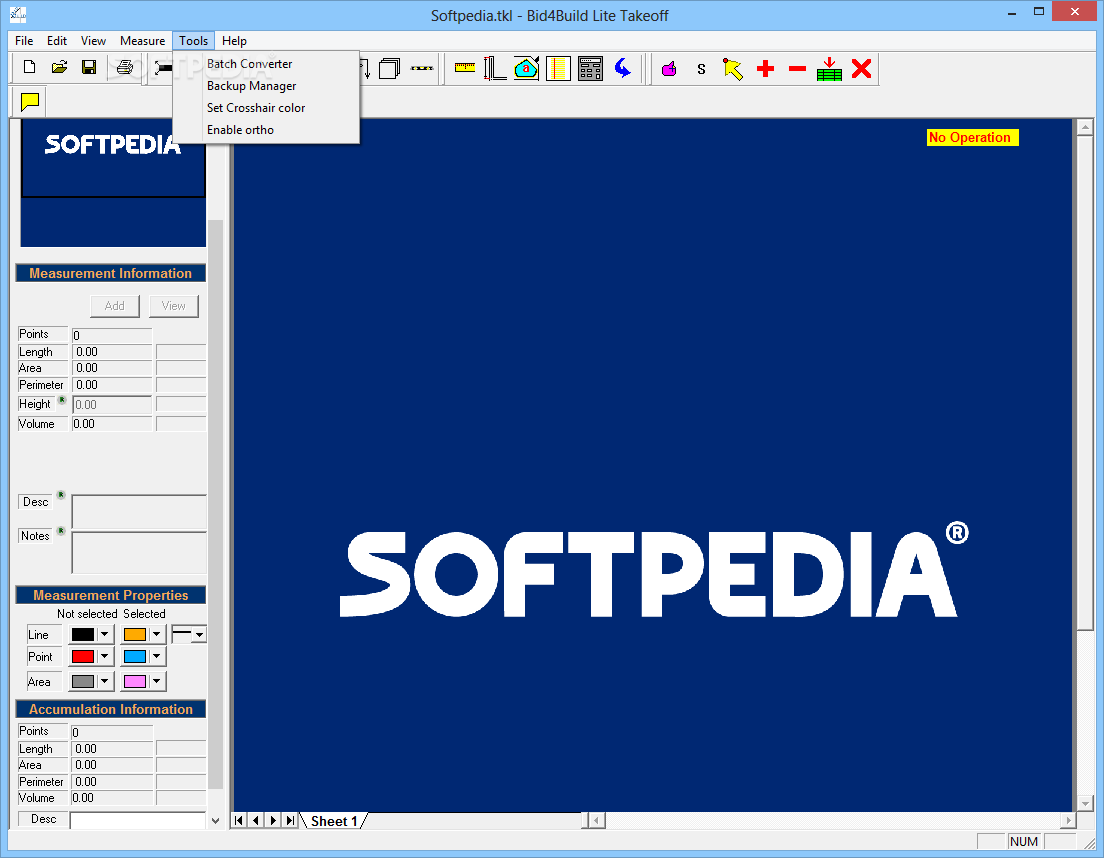Pick the orange Line selected color swatch

(134, 634)
